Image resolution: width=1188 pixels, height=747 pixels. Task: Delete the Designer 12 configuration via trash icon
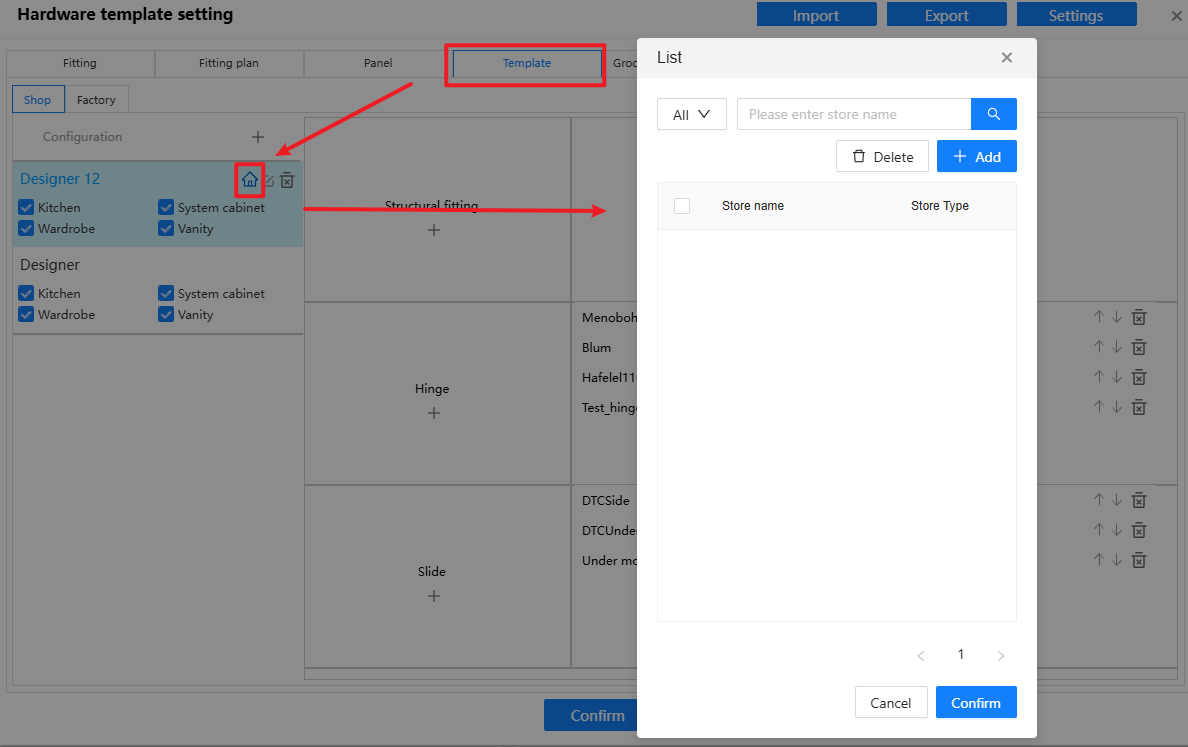click(x=287, y=180)
